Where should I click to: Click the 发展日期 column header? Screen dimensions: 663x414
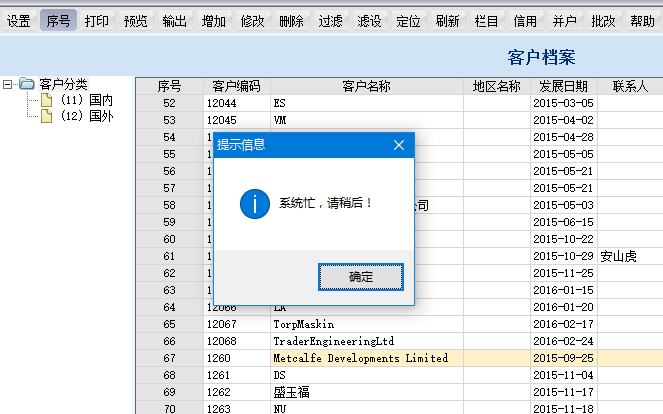[x=564, y=86]
